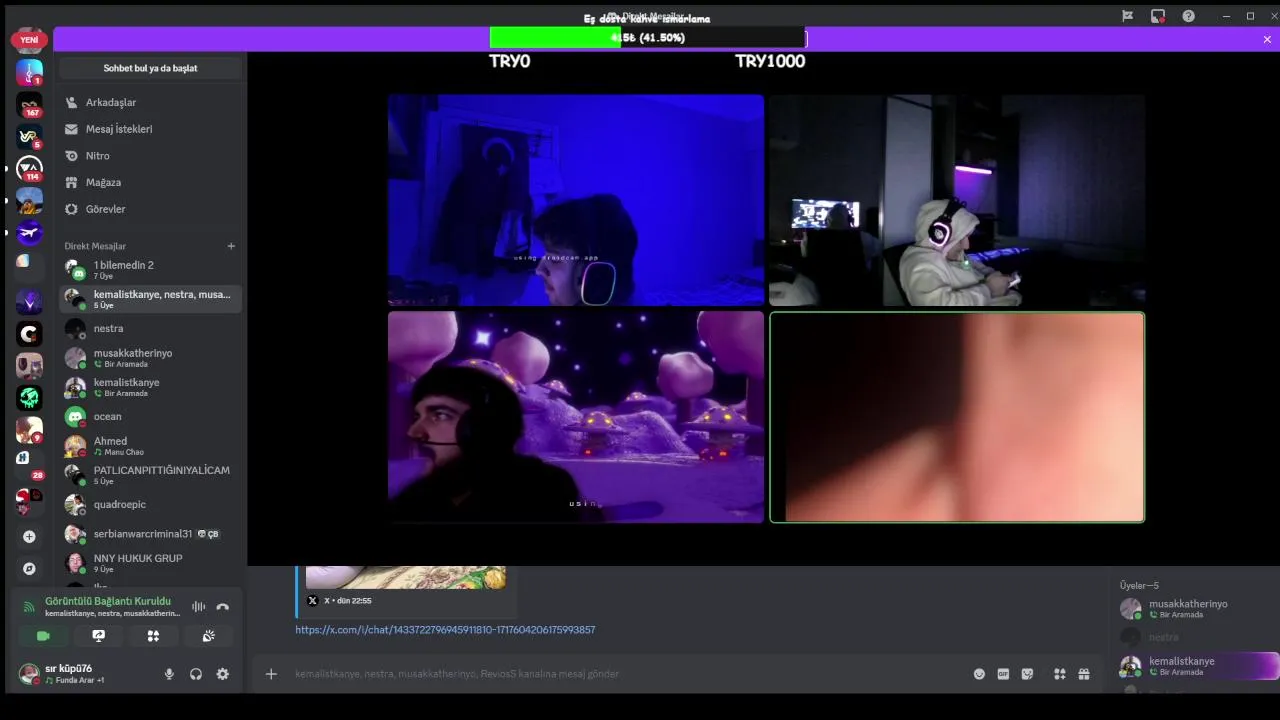Viewport: 1280px width, 720px height.
Task: Open the sticker picker
Action: point(1027,674)
